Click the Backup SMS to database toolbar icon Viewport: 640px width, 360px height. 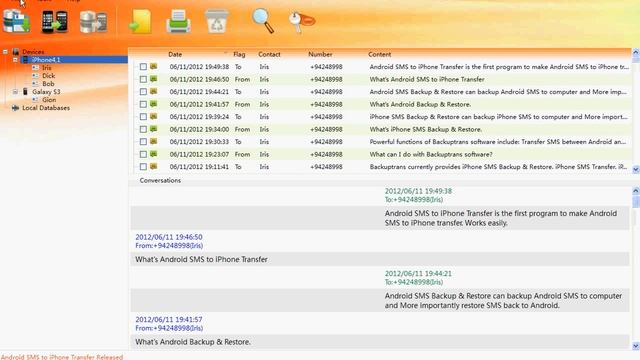(x=16, y=21)
